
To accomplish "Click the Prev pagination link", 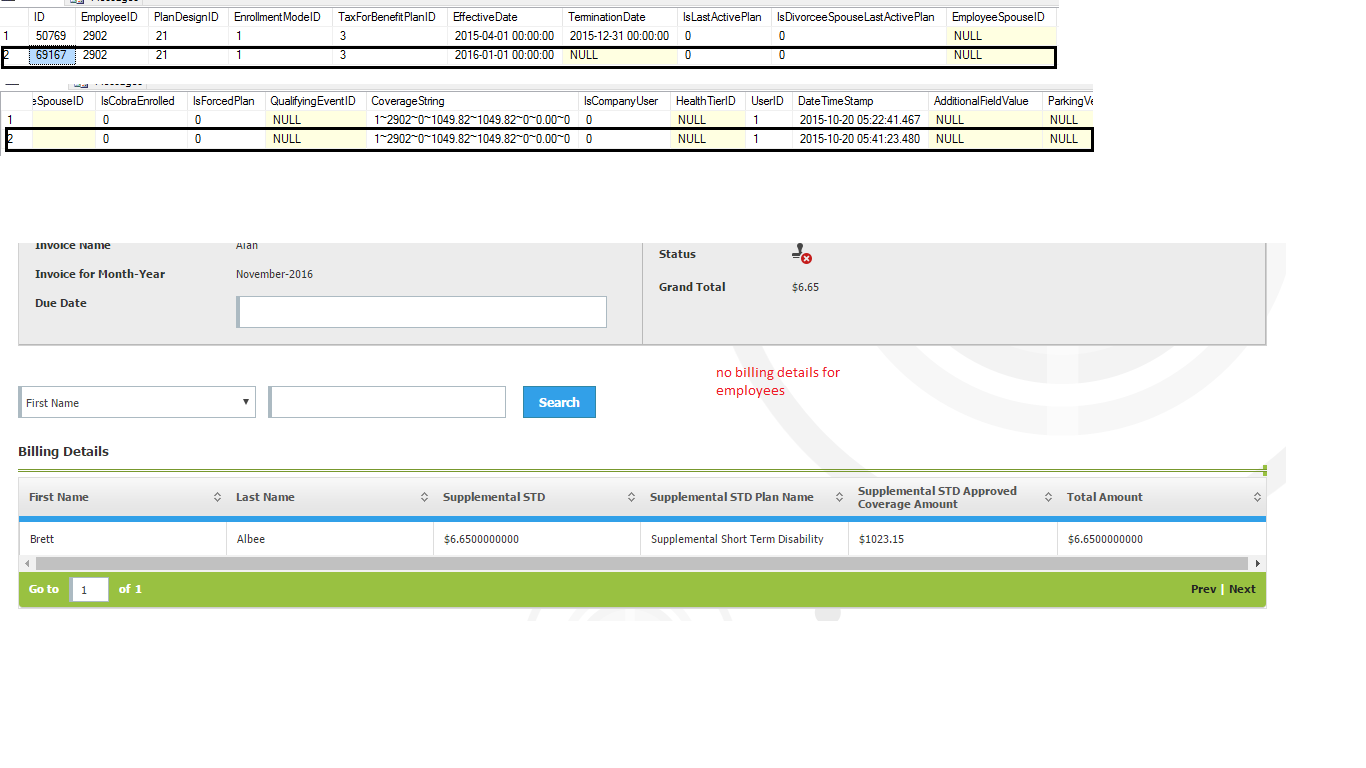I will coord(1203,589).
